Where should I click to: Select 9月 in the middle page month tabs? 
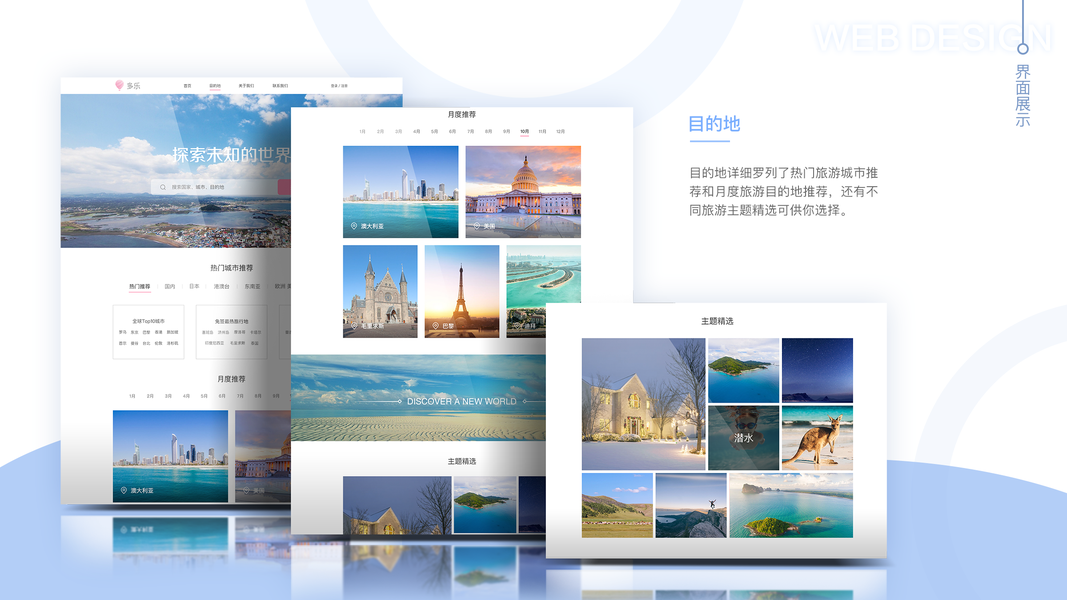[506, 131]
